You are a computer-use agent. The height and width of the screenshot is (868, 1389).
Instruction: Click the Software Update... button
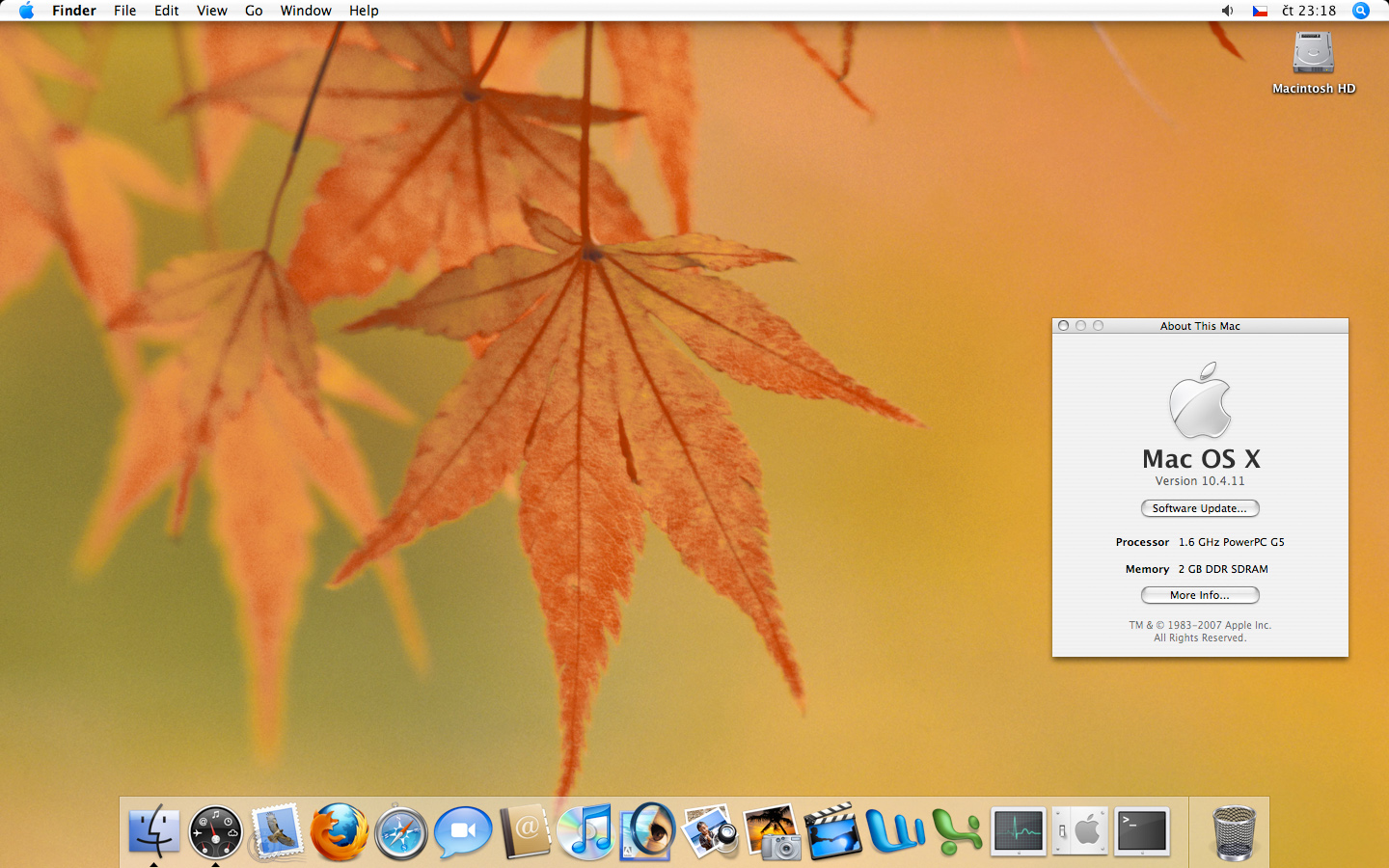(1200, 508)
